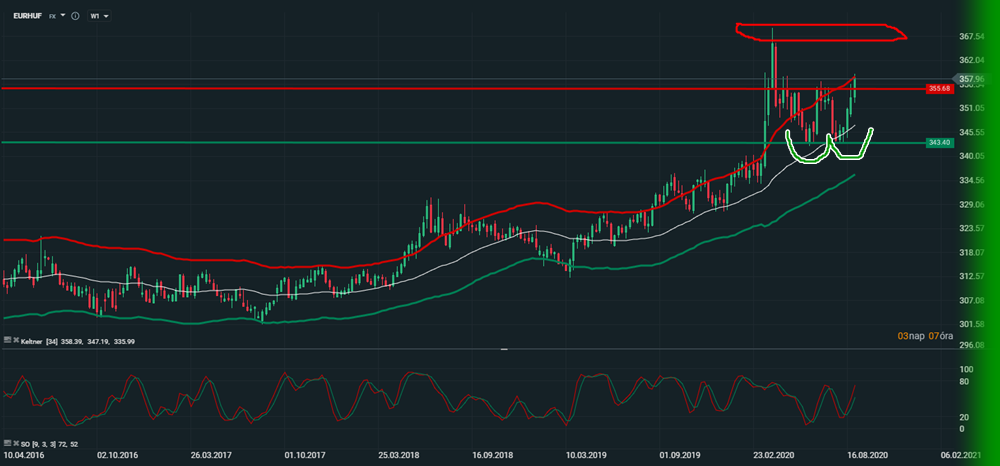
Task: Open SO indicator settings icon
Action: pos(5,442)
